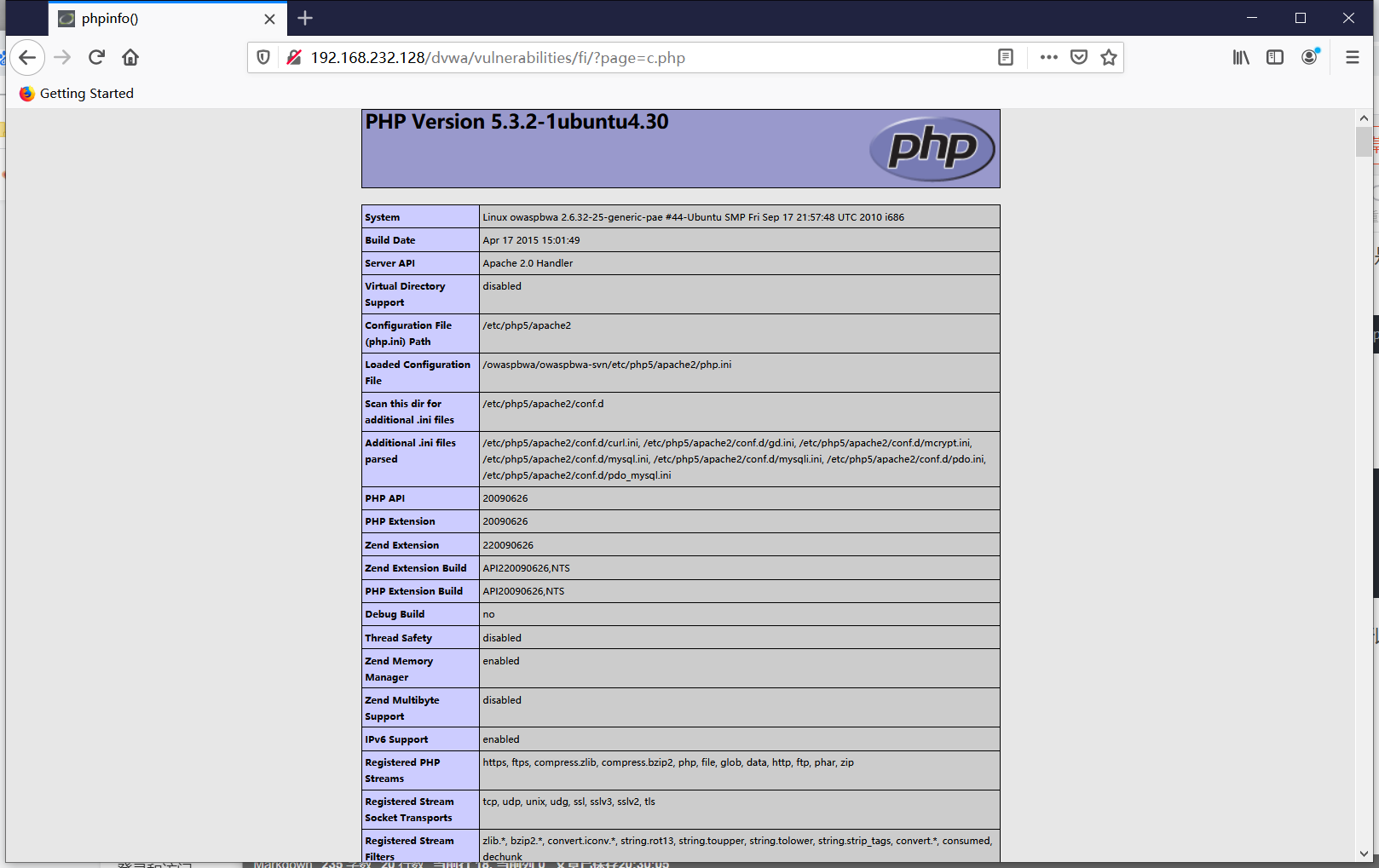Click the Debug Build label
The height and width of the screenshot is (868, 1379).
pyautogui.click(x=395, y=614)
